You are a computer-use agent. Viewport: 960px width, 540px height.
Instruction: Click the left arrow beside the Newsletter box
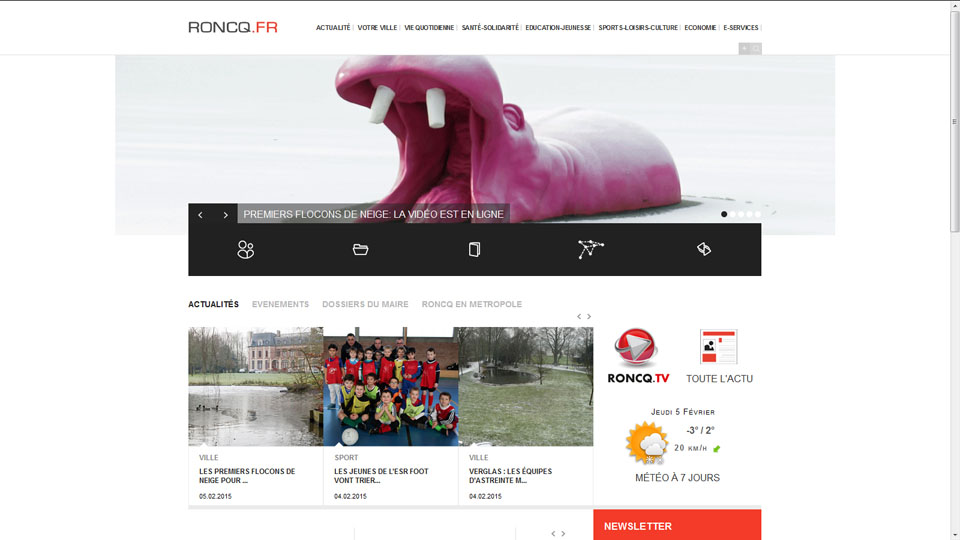[x=553, y=534]
